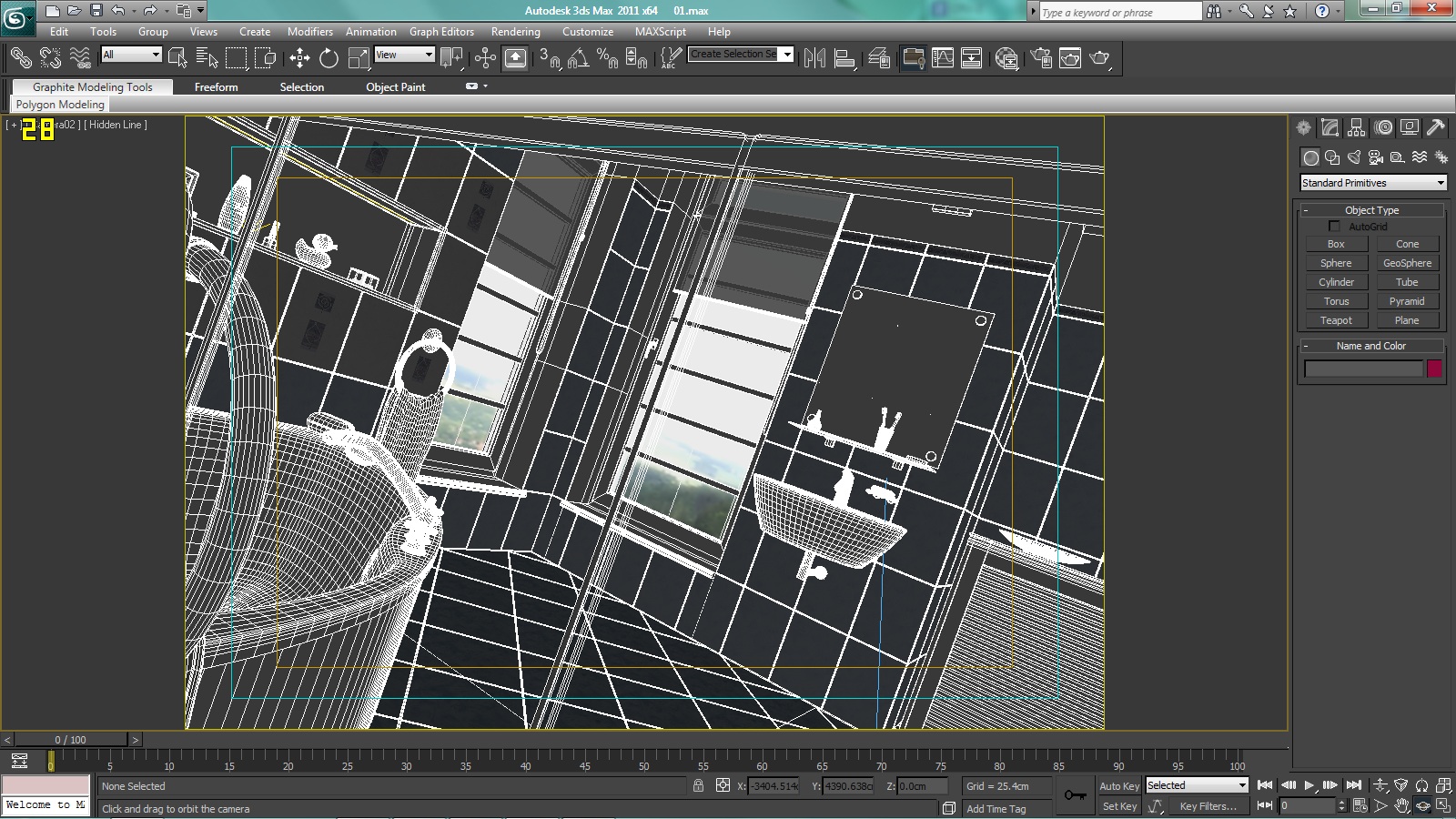The height and width of the screenshot is (819, 1456).
Task: Toggle 3D Snaps on toolbar
Action: pyautogui.click(x=549, y=58)
